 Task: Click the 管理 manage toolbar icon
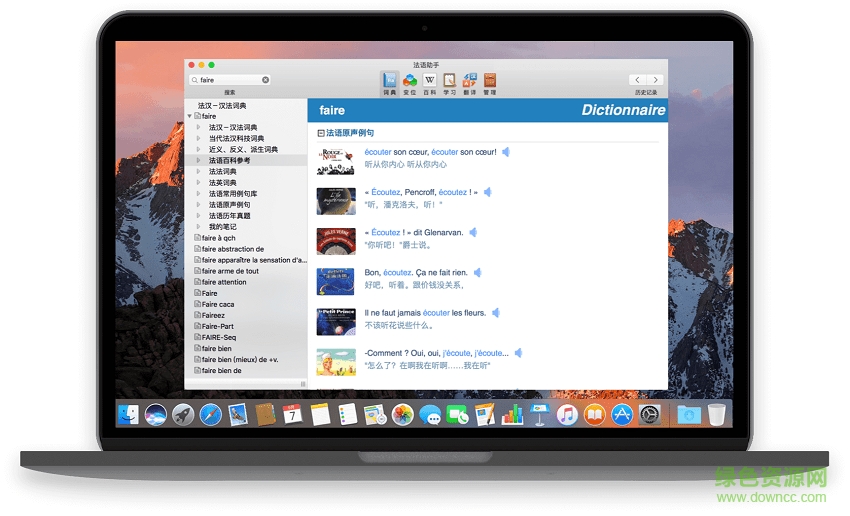490,80
